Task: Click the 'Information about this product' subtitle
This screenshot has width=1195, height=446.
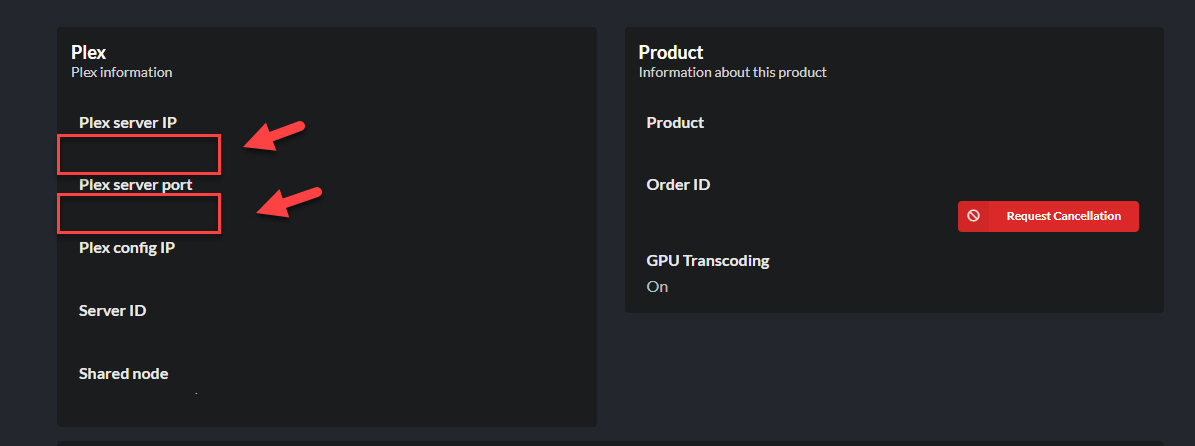Action: pos(733,73)
